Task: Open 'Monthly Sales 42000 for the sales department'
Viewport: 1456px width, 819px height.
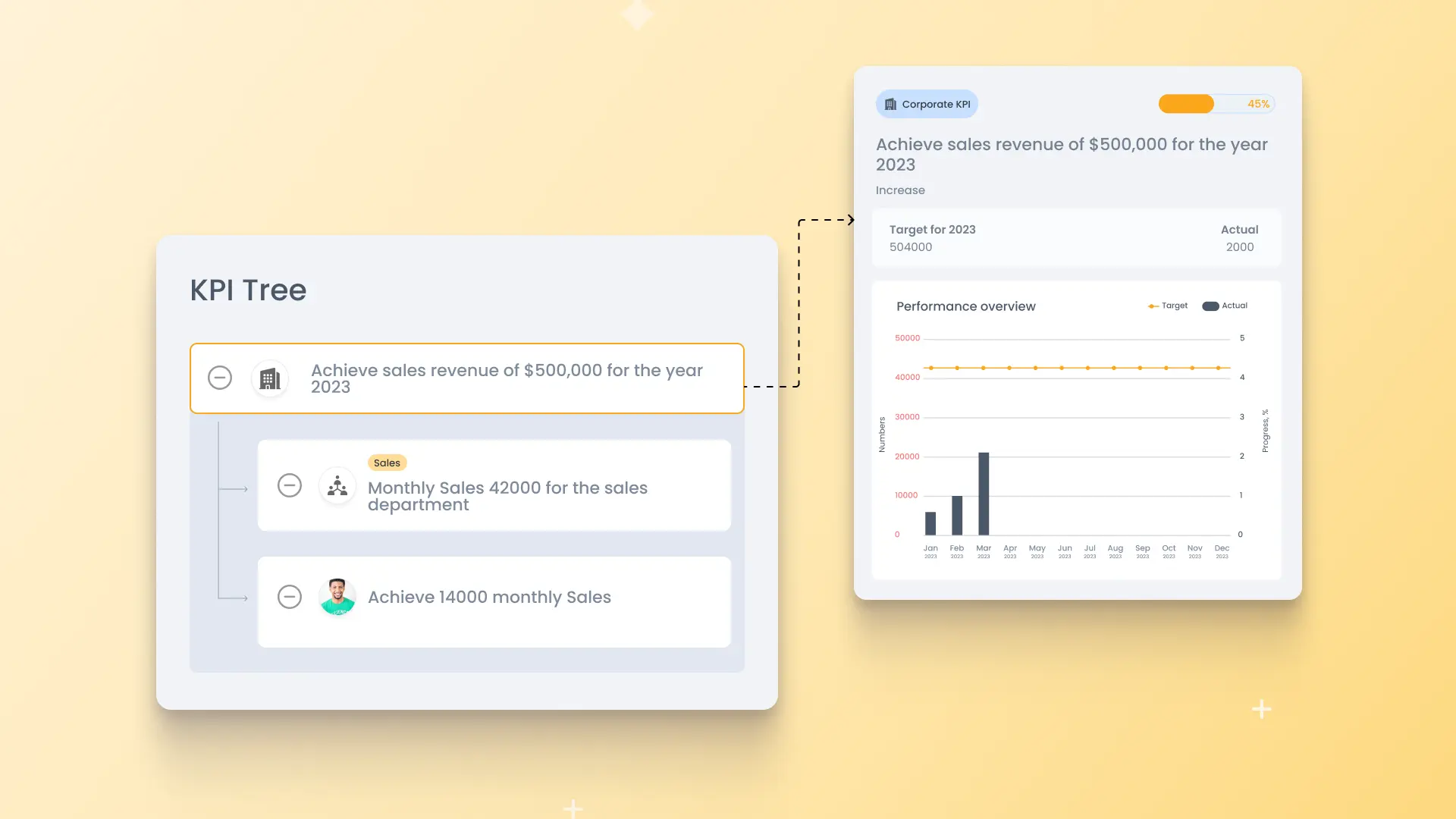Action: (507, 496)
